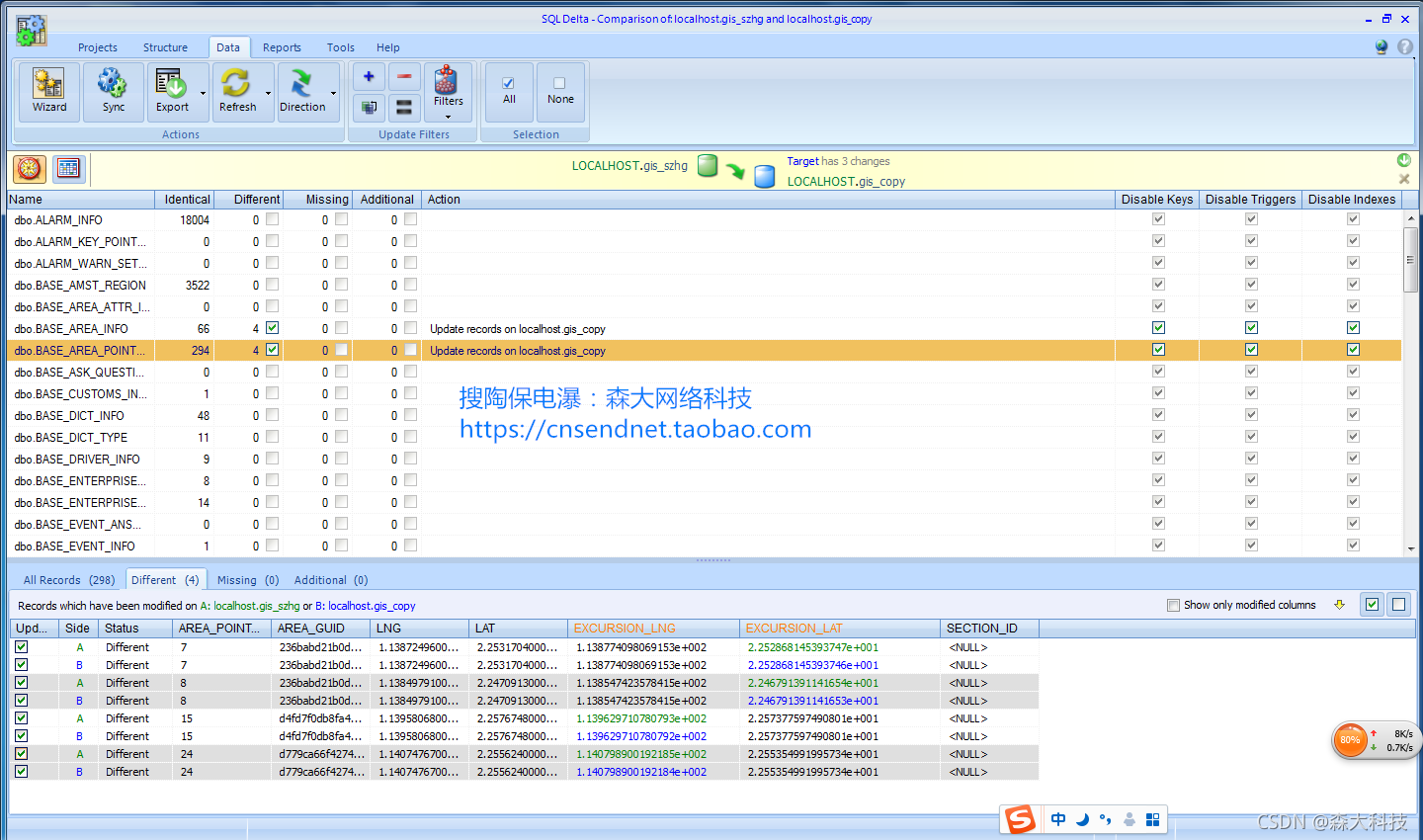Sort records by AREA_GUID column header
The image size is (1423, 840).
click(320, 628)
